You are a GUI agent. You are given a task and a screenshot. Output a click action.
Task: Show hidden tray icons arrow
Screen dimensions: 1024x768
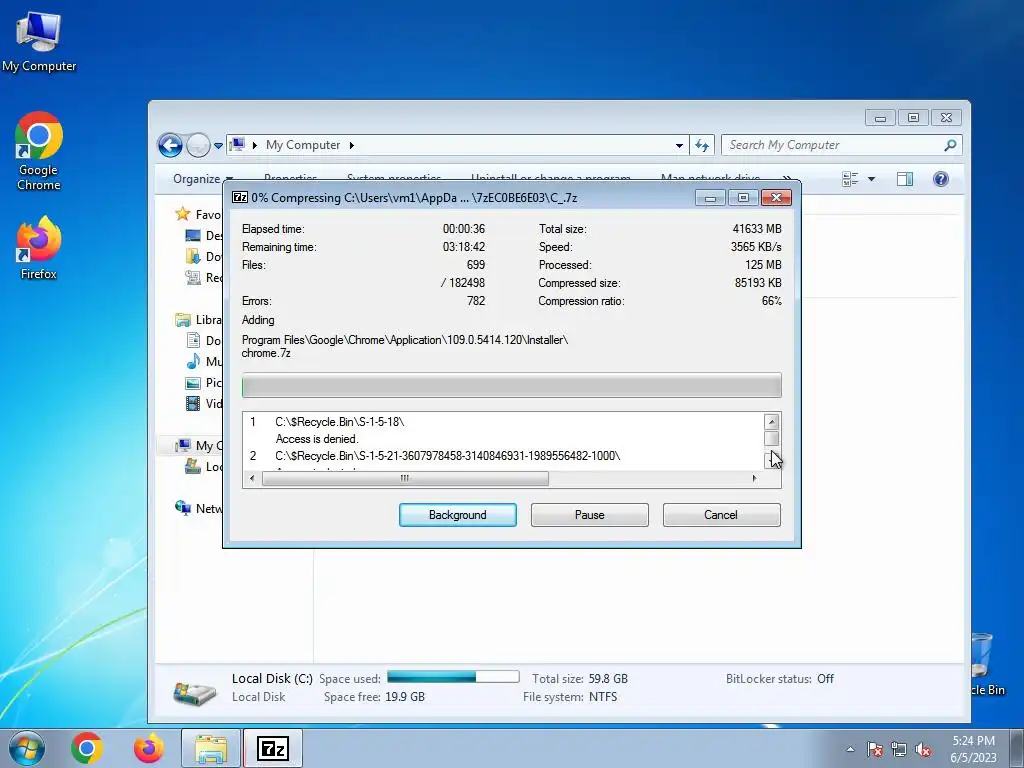tap(850, 749)
